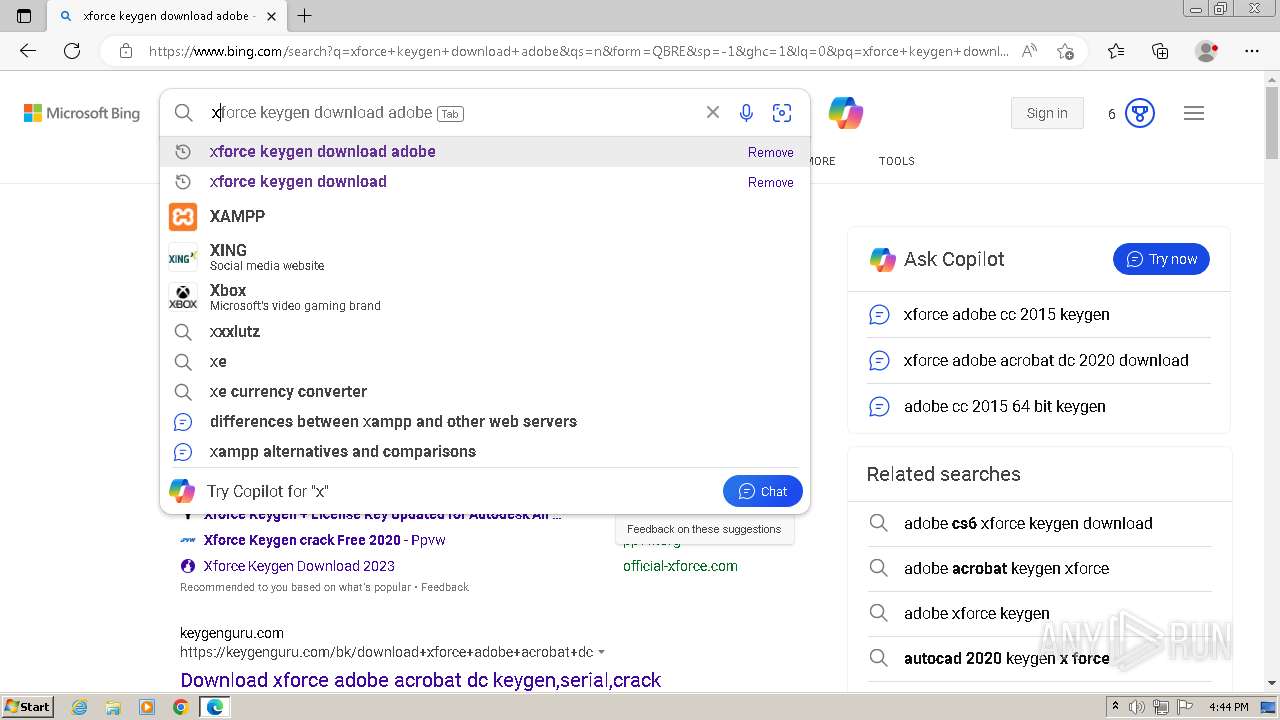Screen dimensions: 1280x720
Task: Select the xe suggestion
Action: (485, 362)
